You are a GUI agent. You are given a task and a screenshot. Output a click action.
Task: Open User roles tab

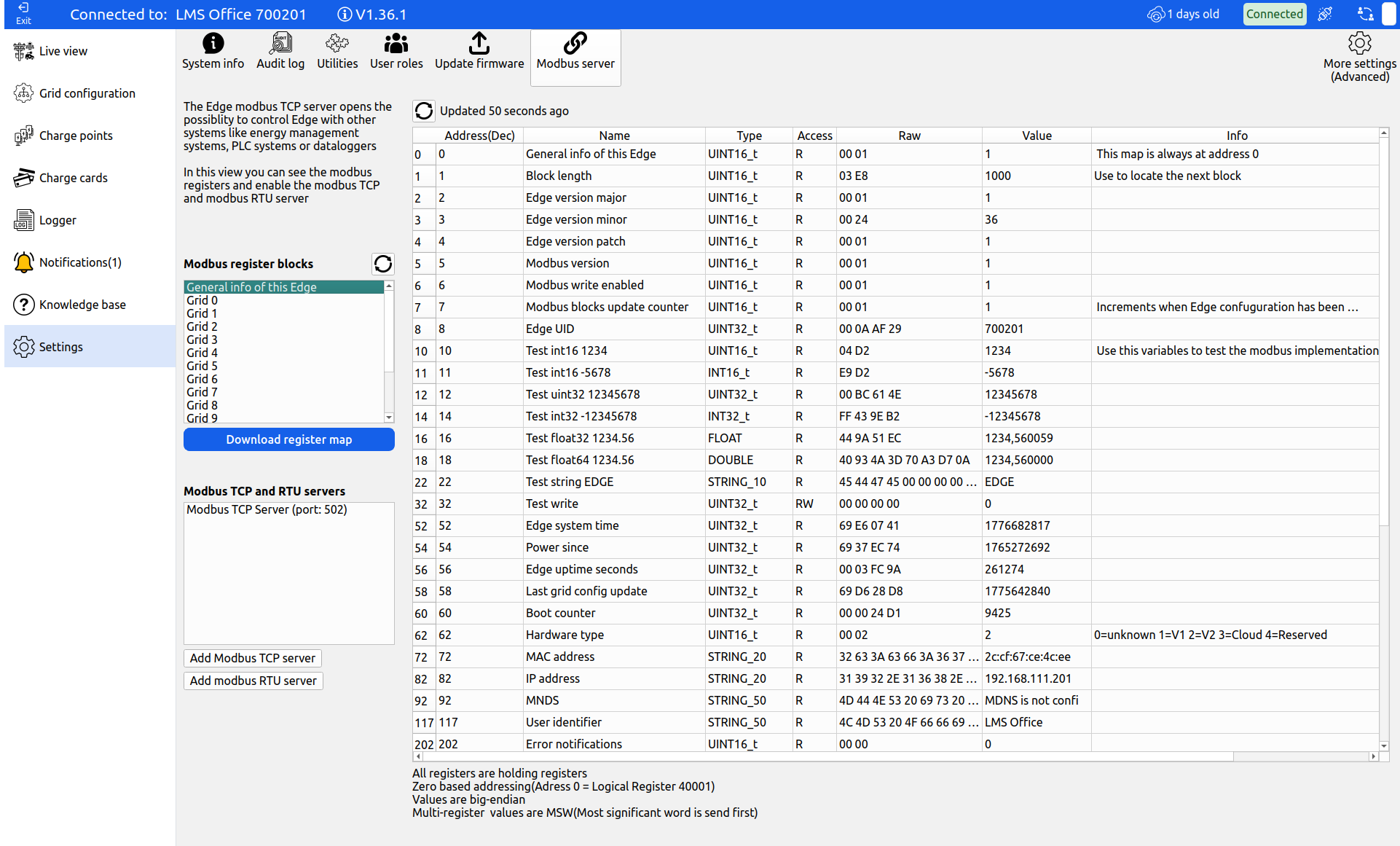tap(396, 52)
